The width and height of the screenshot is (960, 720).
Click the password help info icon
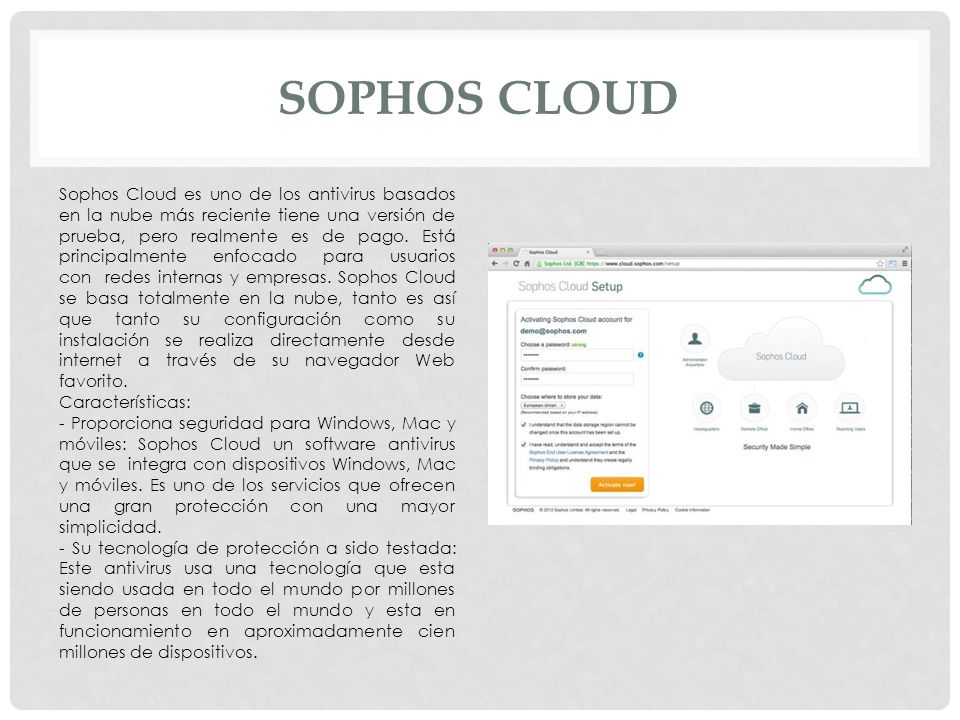640,355
